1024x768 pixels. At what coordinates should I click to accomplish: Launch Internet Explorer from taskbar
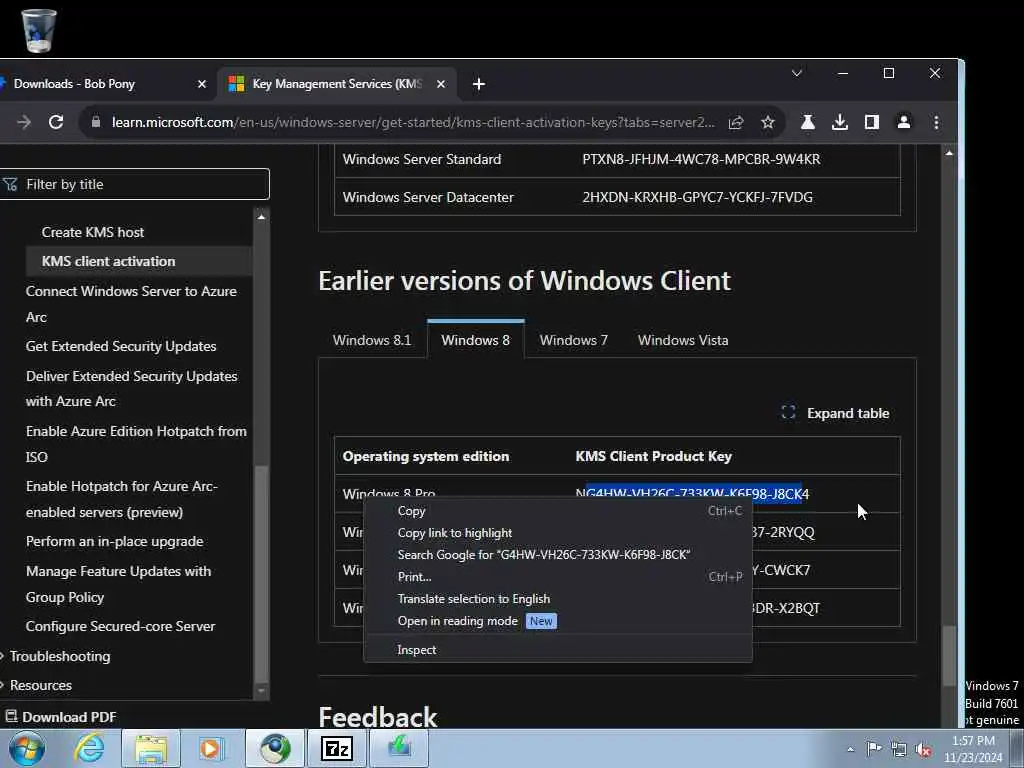point(88,748)
